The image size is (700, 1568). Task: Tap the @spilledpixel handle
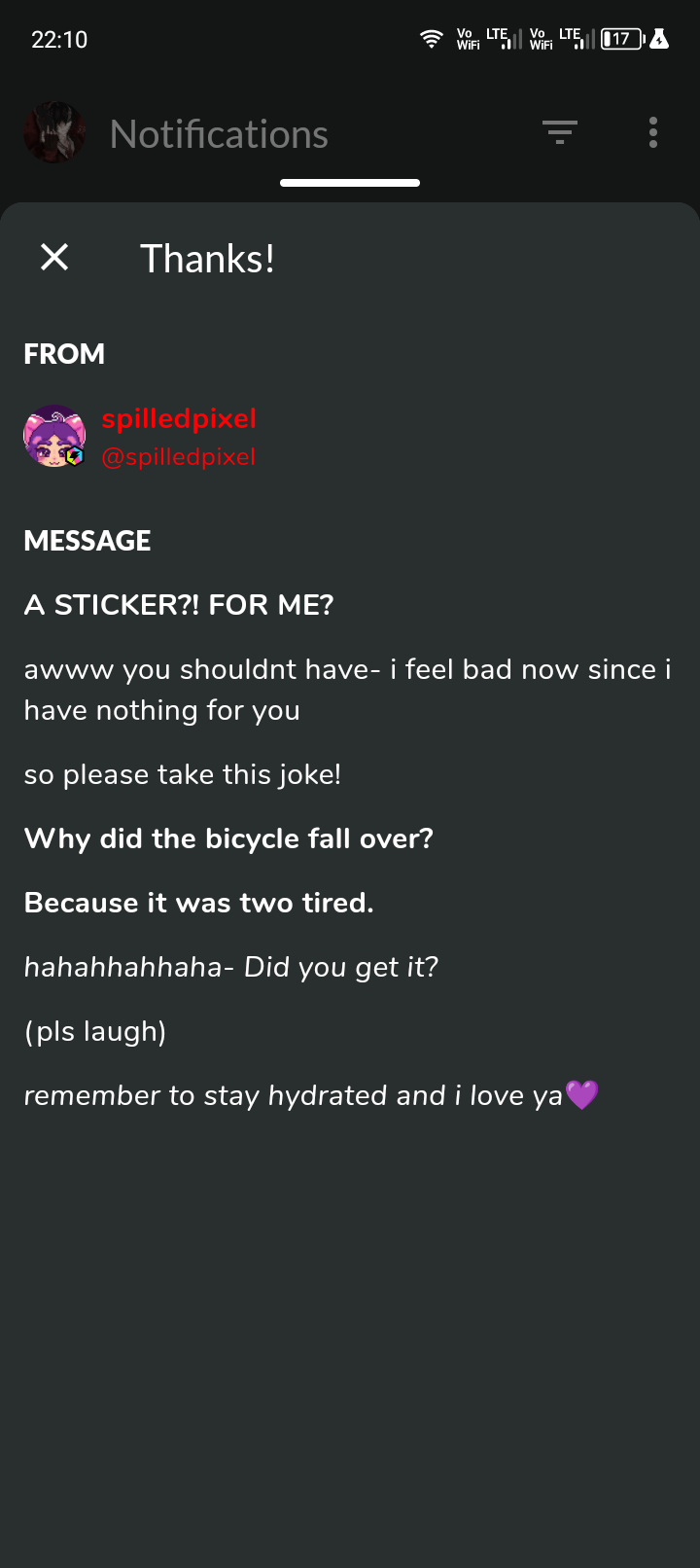(179, 457)
